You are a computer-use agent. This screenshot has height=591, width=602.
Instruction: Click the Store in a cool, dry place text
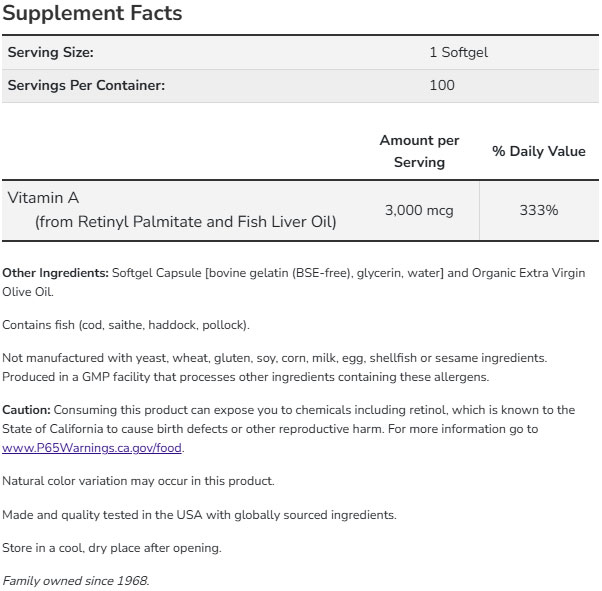click(x=112, y=548)
